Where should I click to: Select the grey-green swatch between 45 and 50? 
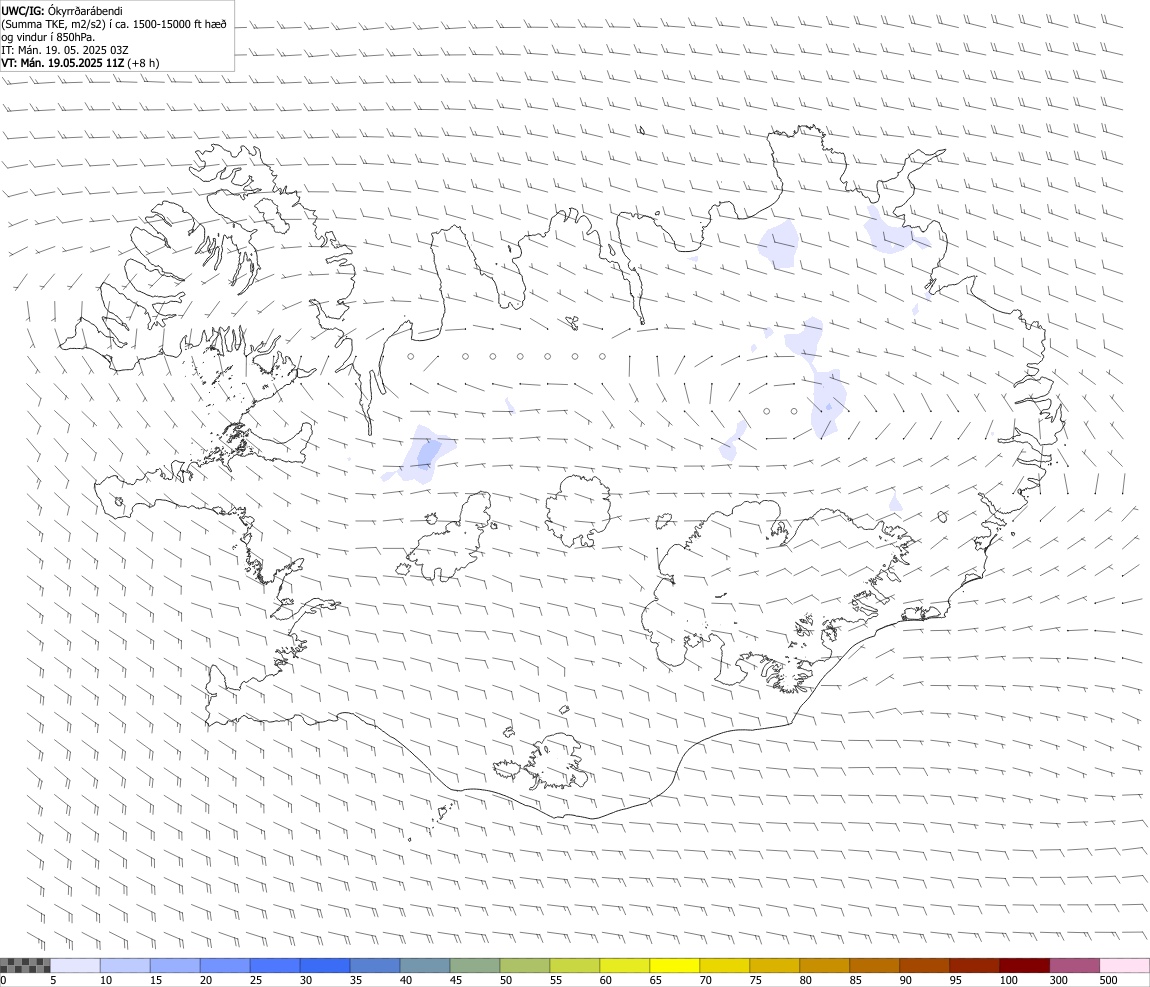[475, 965]
